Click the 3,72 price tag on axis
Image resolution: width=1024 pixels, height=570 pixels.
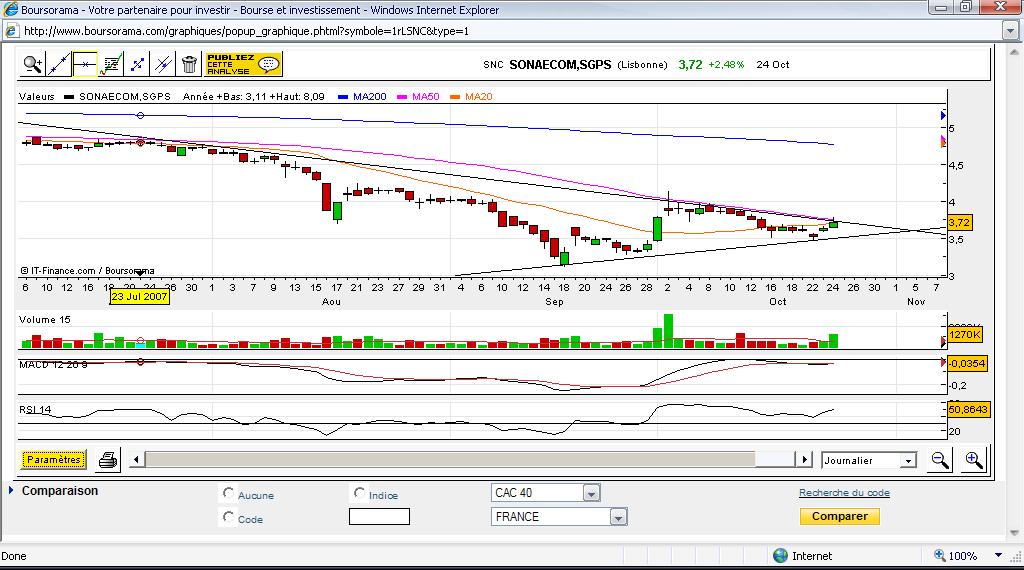[x=959, y=223]
